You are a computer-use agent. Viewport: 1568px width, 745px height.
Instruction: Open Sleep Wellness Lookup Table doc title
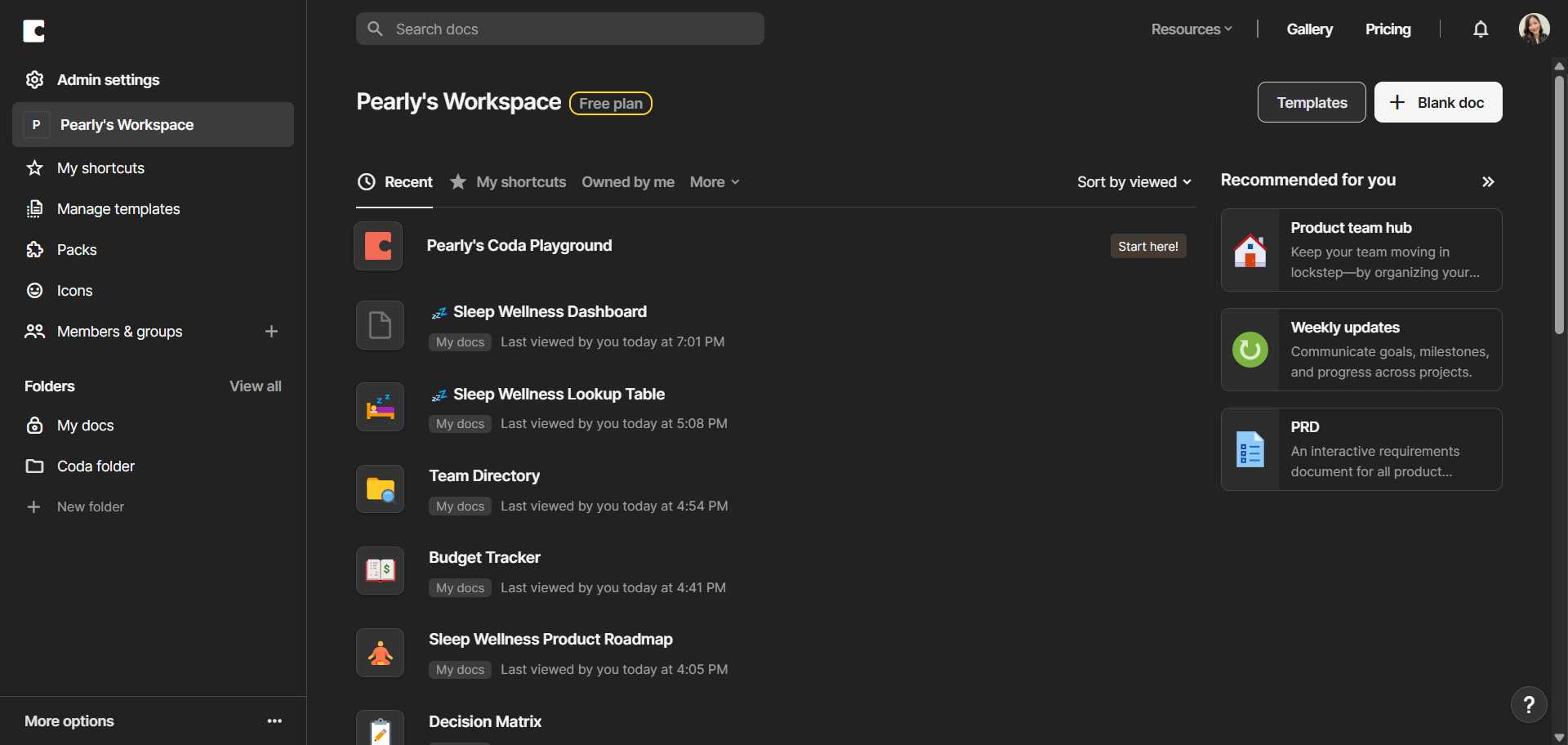tap(559, 394)
